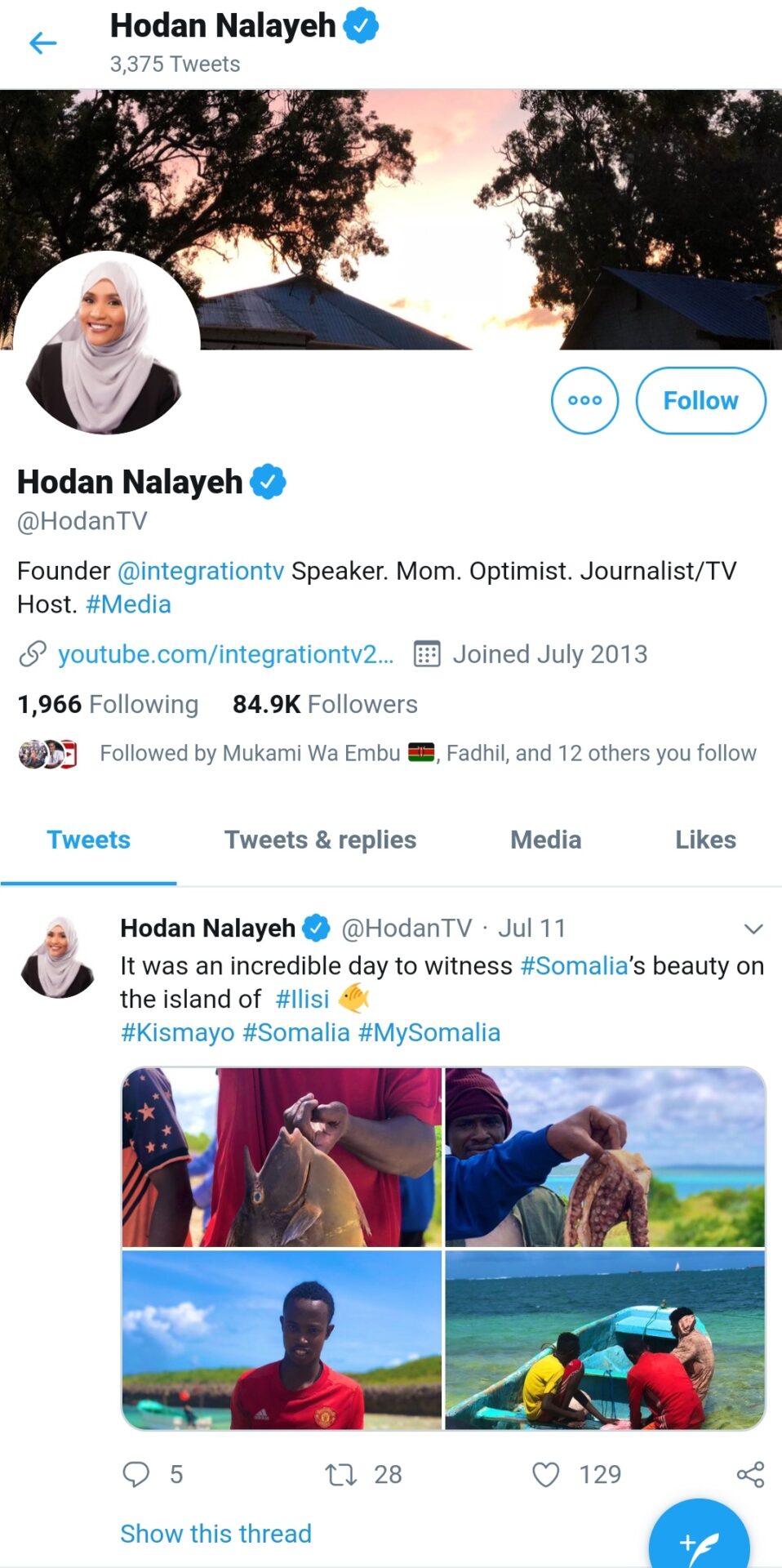The width and height of the screenshot is (782, 1568).
Task: Share the tweet via share icon
Action: (750, 1474)
